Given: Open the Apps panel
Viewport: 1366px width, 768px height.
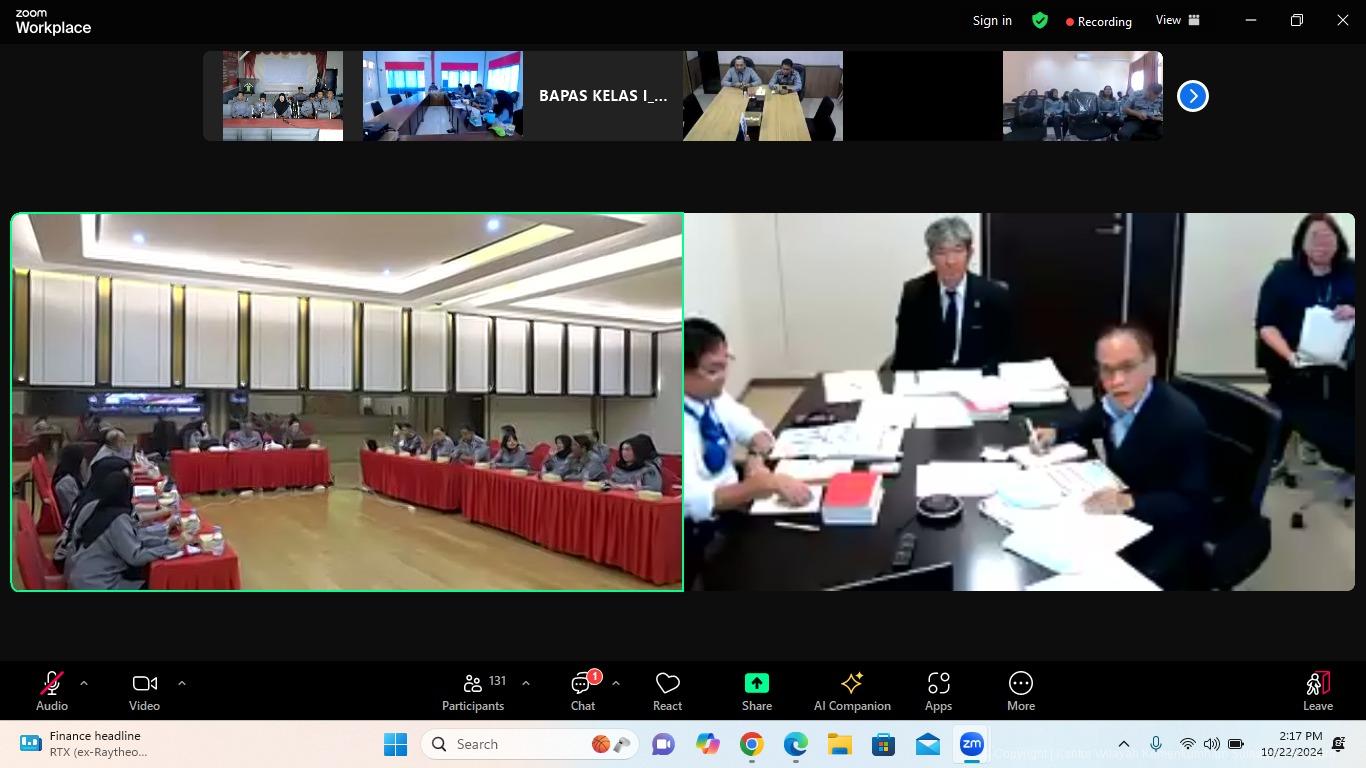Looking at the screenshot, I should [938, 691].
